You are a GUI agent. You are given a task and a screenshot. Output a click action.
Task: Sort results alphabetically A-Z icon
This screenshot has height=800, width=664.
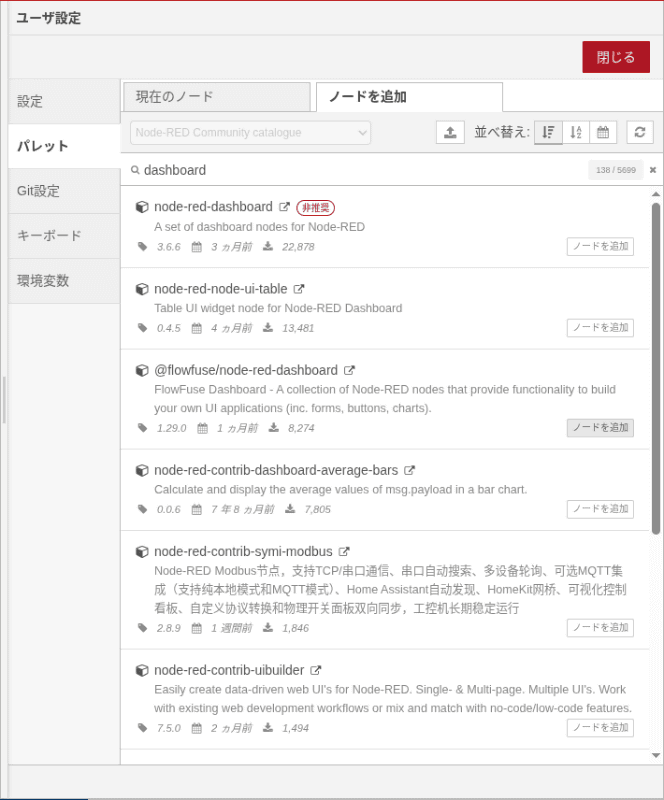click(576, 133)
